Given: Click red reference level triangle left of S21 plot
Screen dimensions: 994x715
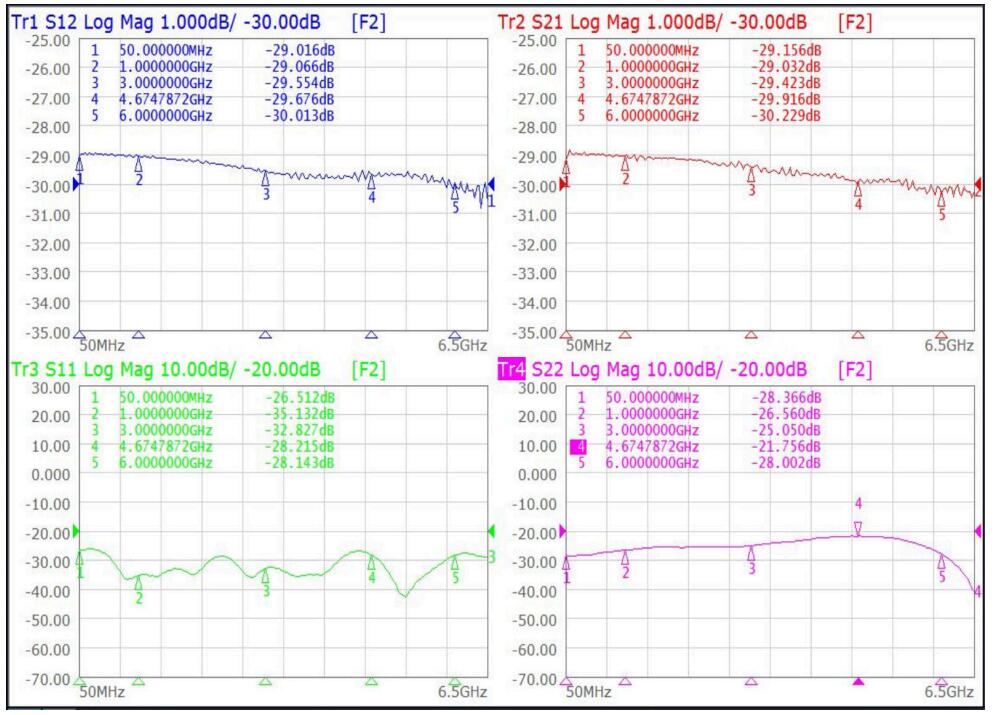Looking at the screenshot, I should tap(564, 184).
